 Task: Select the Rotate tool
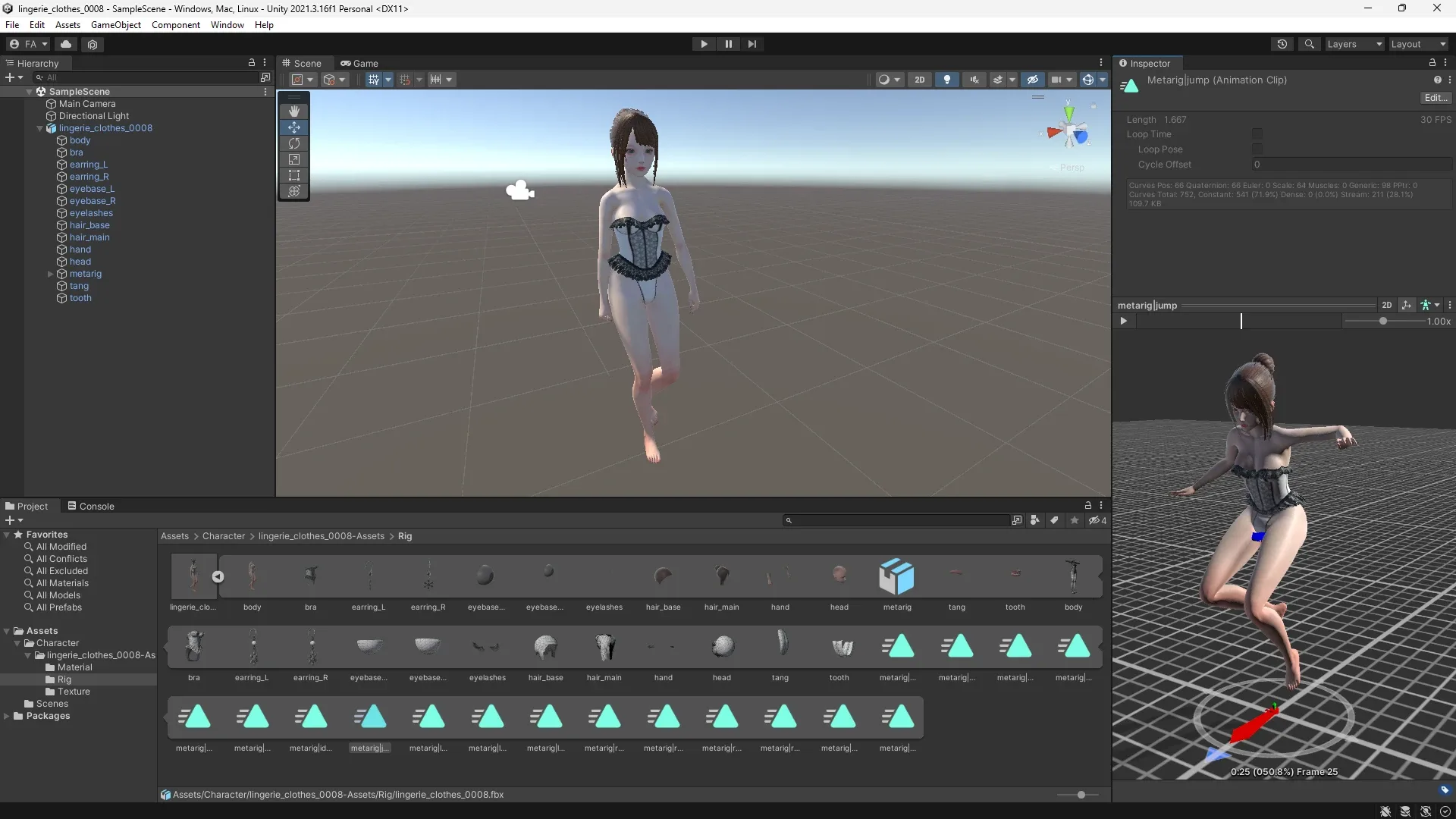pos(293,143)
